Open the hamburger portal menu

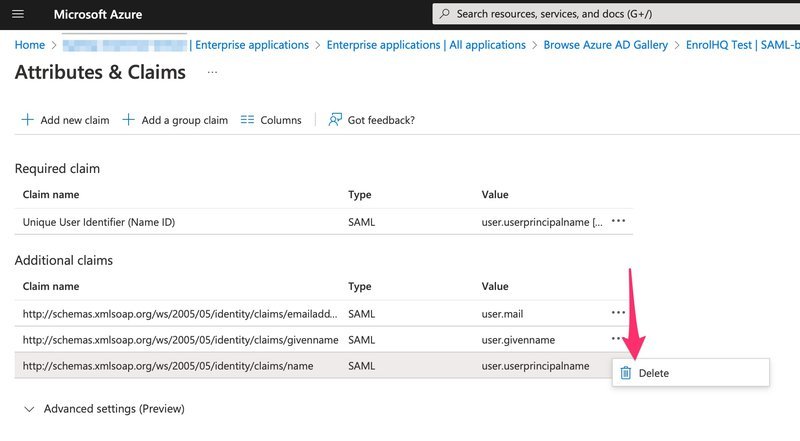pyautogui.click(x=18, y=14)
